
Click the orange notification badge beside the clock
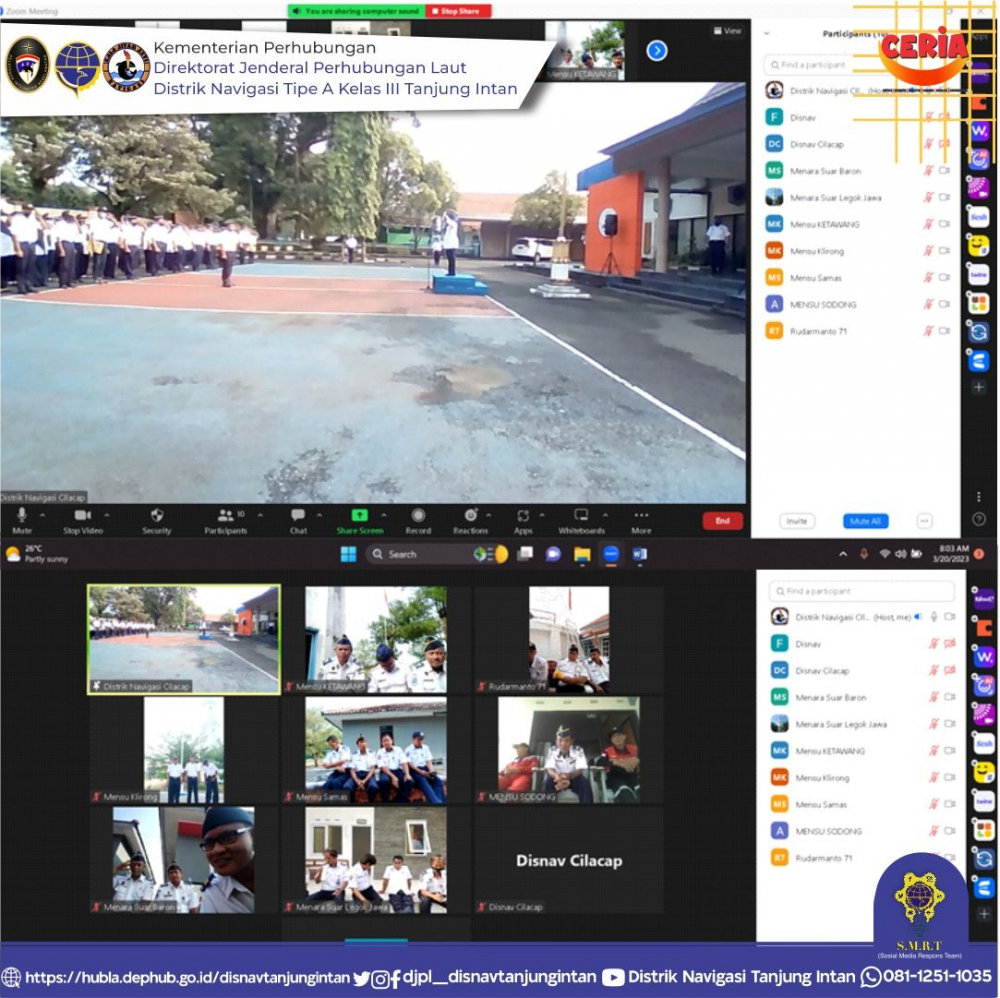[980, 554]
